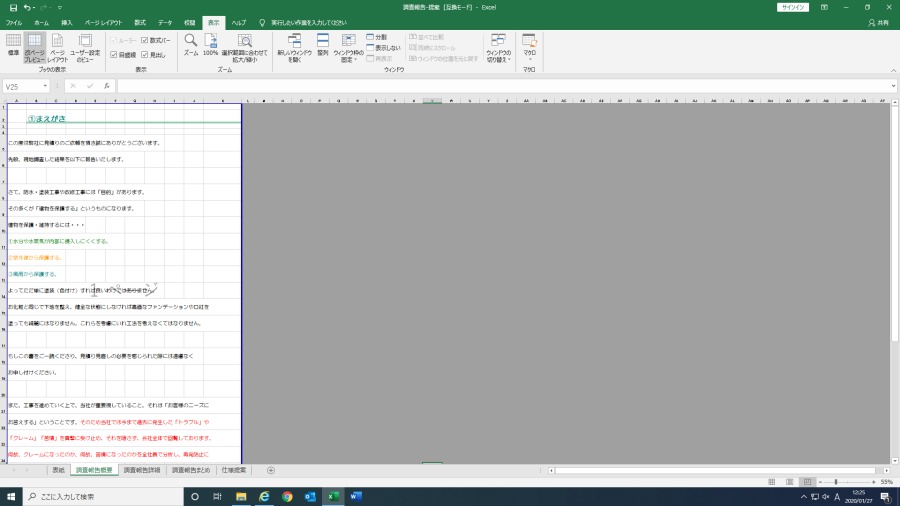This screenshot has height=506, width=900.
Task: Adjust the zoom slider in status bar
Action: coord(836,482)
